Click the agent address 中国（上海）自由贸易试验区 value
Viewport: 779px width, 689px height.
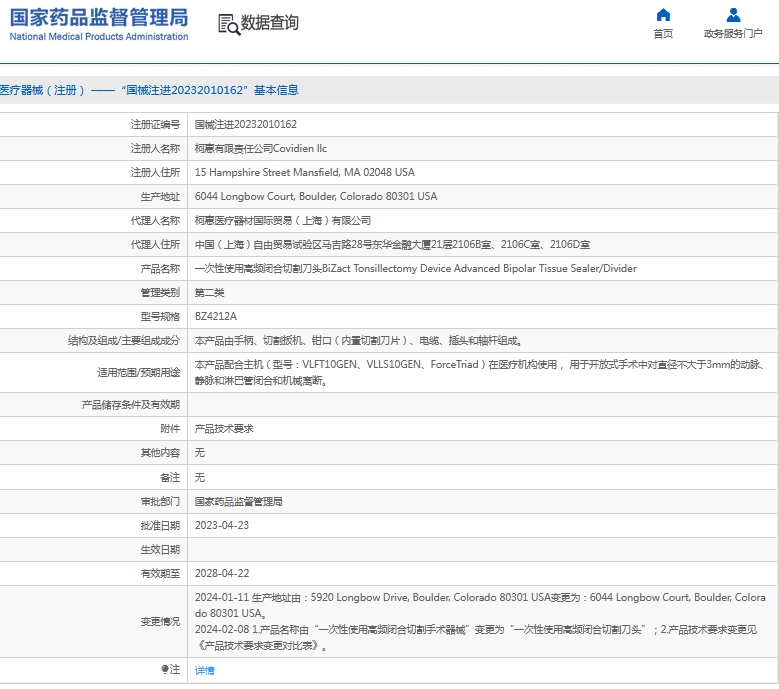[x=392, y=244]
